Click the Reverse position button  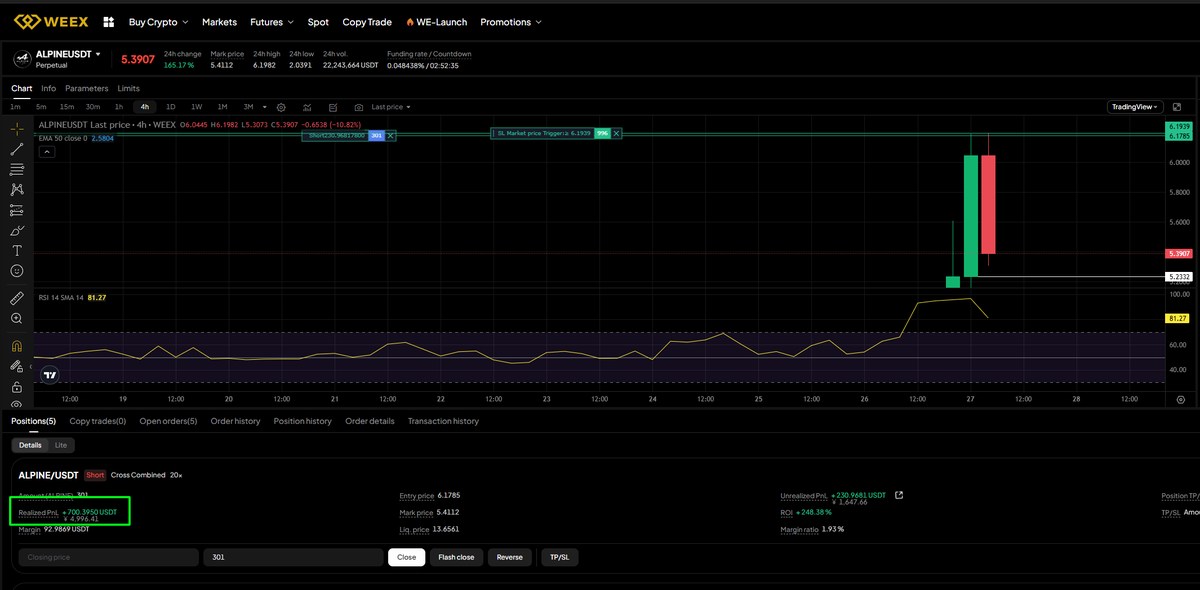(x=510, y=557)
